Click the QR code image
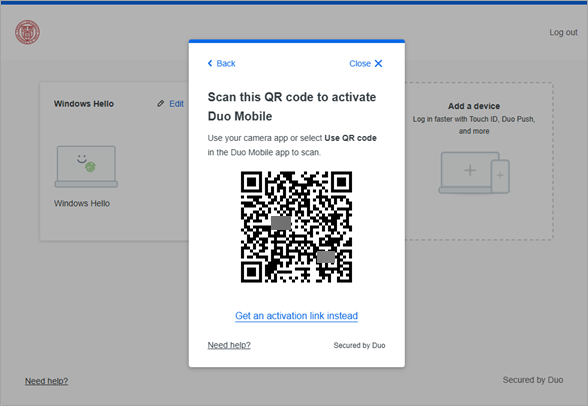The width and height of the screenshot is (588, 406). (296, 227)
